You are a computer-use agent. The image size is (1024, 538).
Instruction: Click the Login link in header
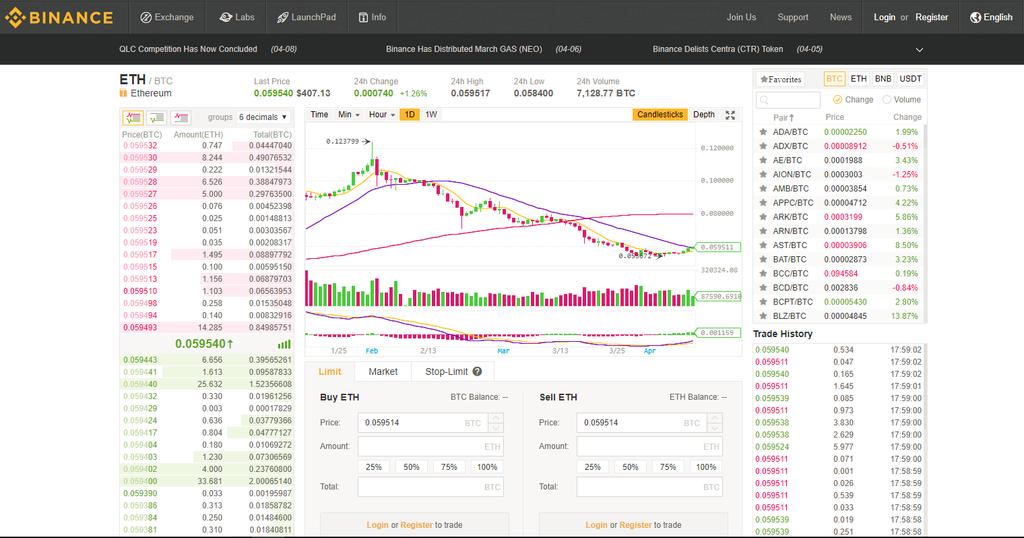[x=884, y=18]
